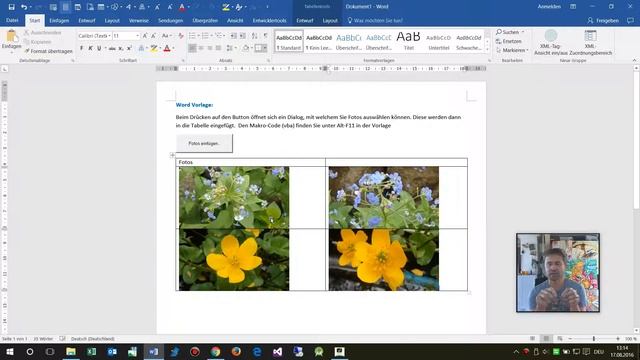Apply red font color in ribbon

(x=167, y=48)
